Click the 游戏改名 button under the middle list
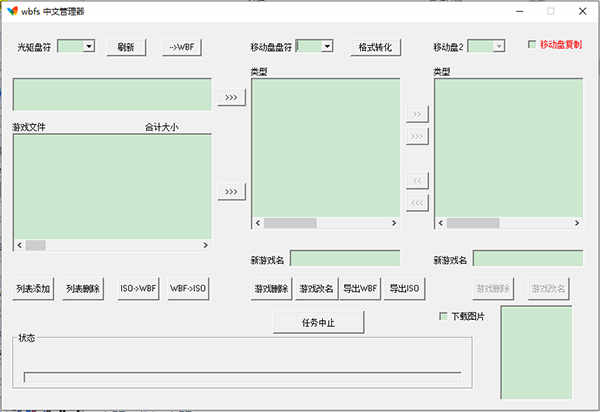Screen dimensions: 600x412 pyautogui.click(x=316, y=288)
